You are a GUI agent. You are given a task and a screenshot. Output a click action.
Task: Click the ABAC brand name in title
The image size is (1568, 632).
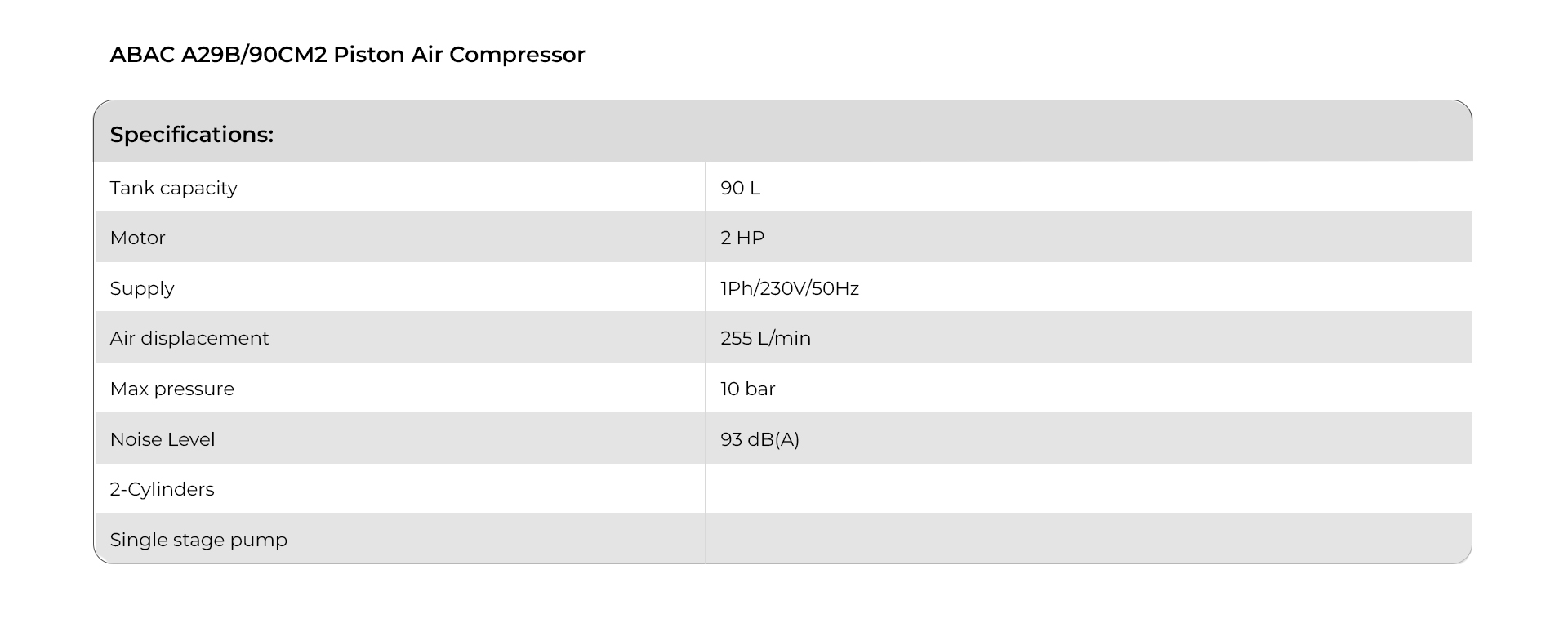(x=142, y=55)
